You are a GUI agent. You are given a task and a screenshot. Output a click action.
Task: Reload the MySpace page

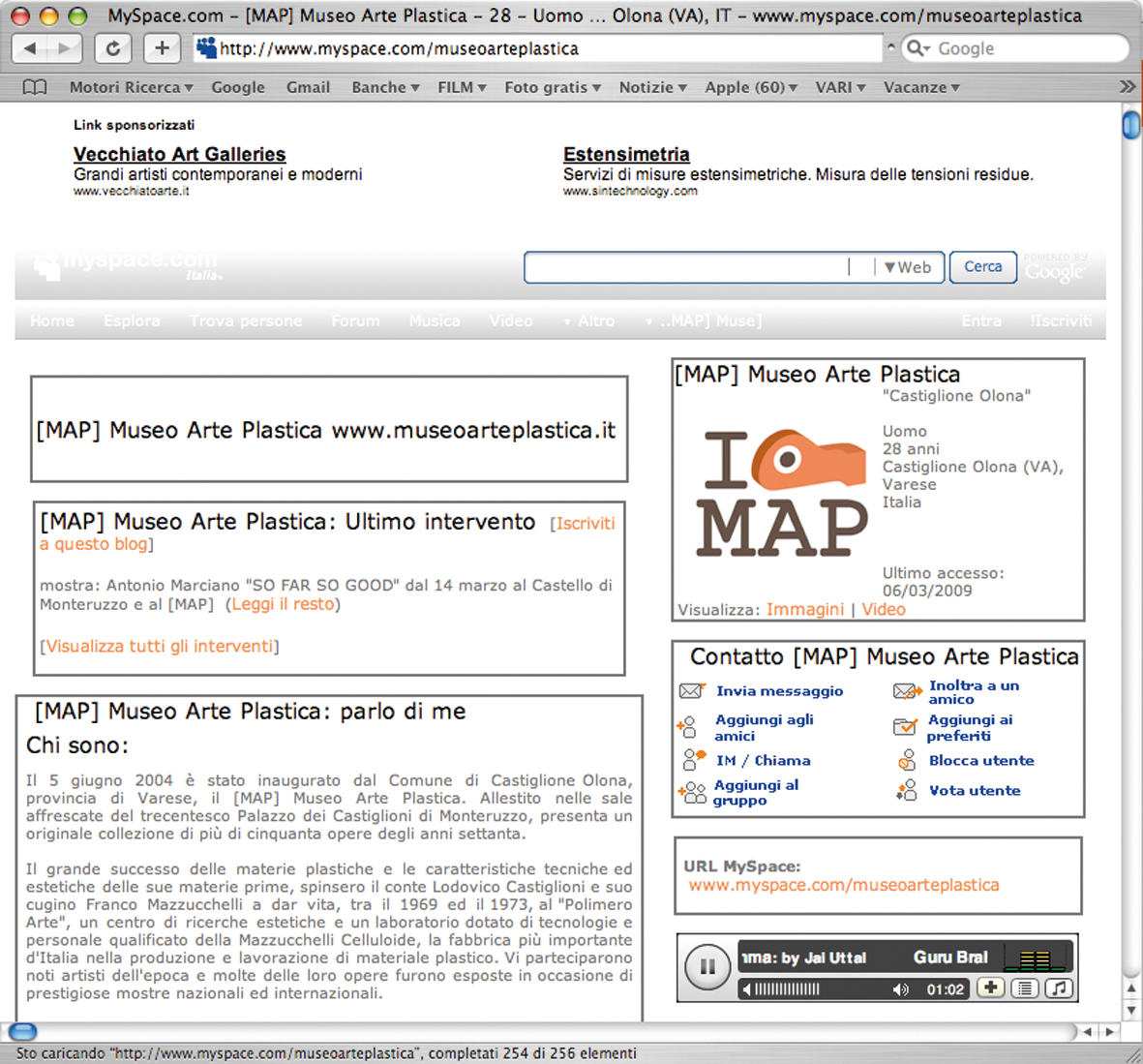click(x=113, y=48)
